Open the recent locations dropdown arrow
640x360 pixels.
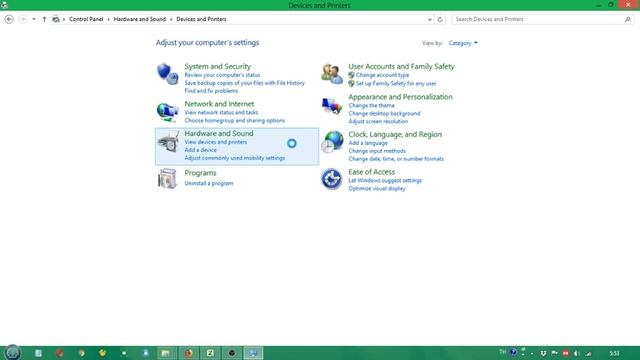pyautogui.click(x=34, y=19)
